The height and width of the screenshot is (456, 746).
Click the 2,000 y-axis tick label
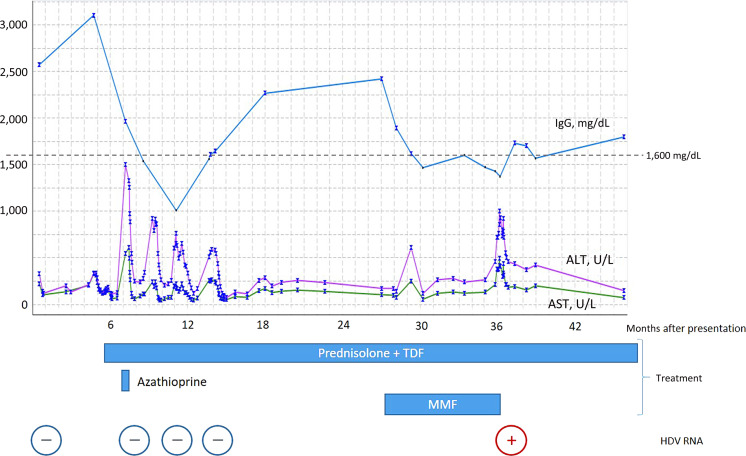tap(14, 119)
